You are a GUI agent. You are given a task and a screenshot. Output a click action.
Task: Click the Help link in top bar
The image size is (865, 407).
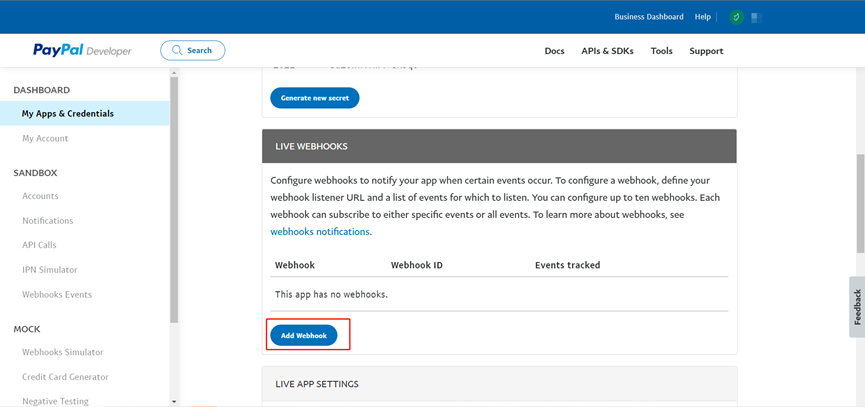click(703, 17)
